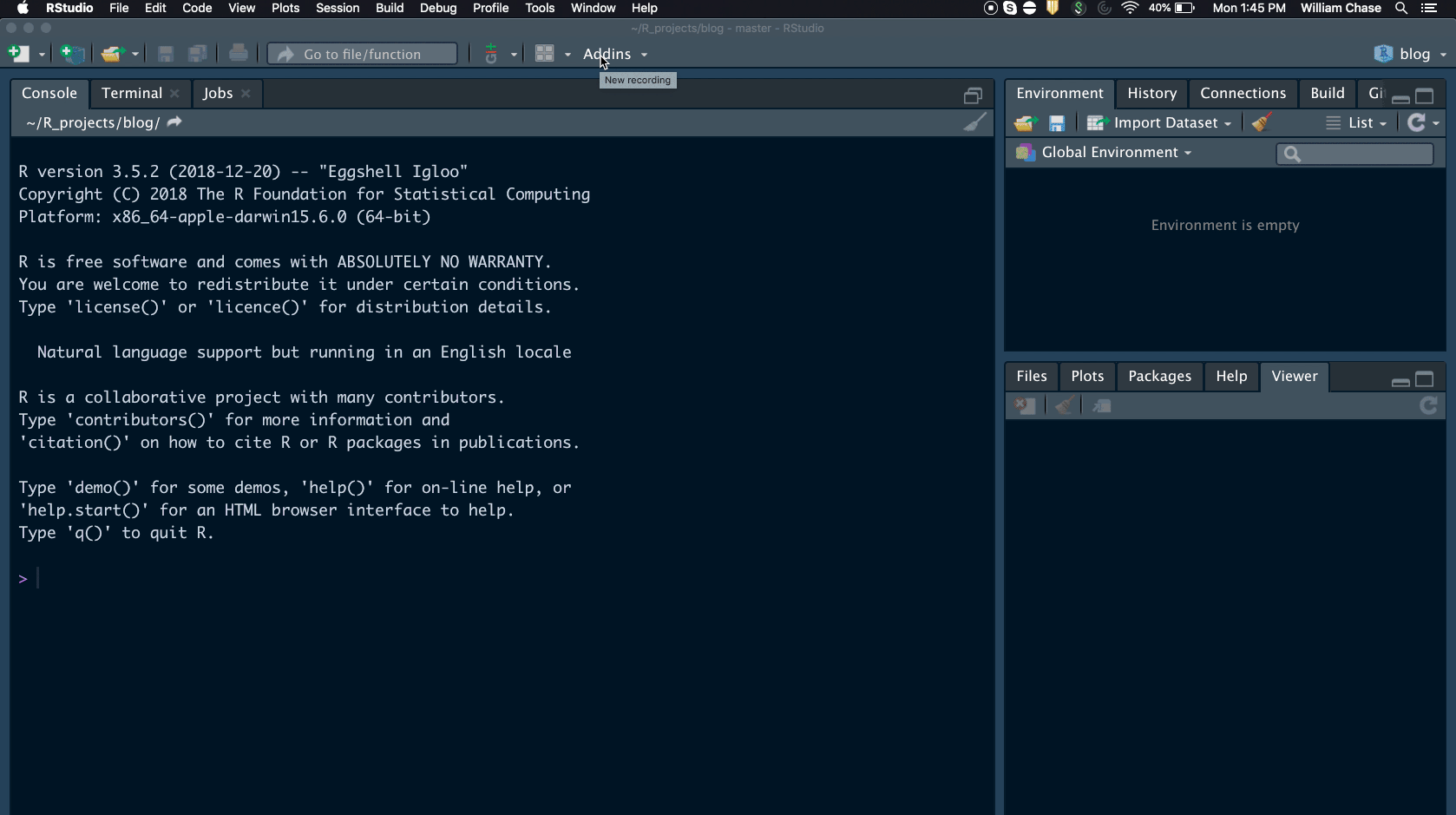Viewport: 1456px width, 815px height.
Task: Open the Import Dataset dropdown
Action: click(1159, 123)
